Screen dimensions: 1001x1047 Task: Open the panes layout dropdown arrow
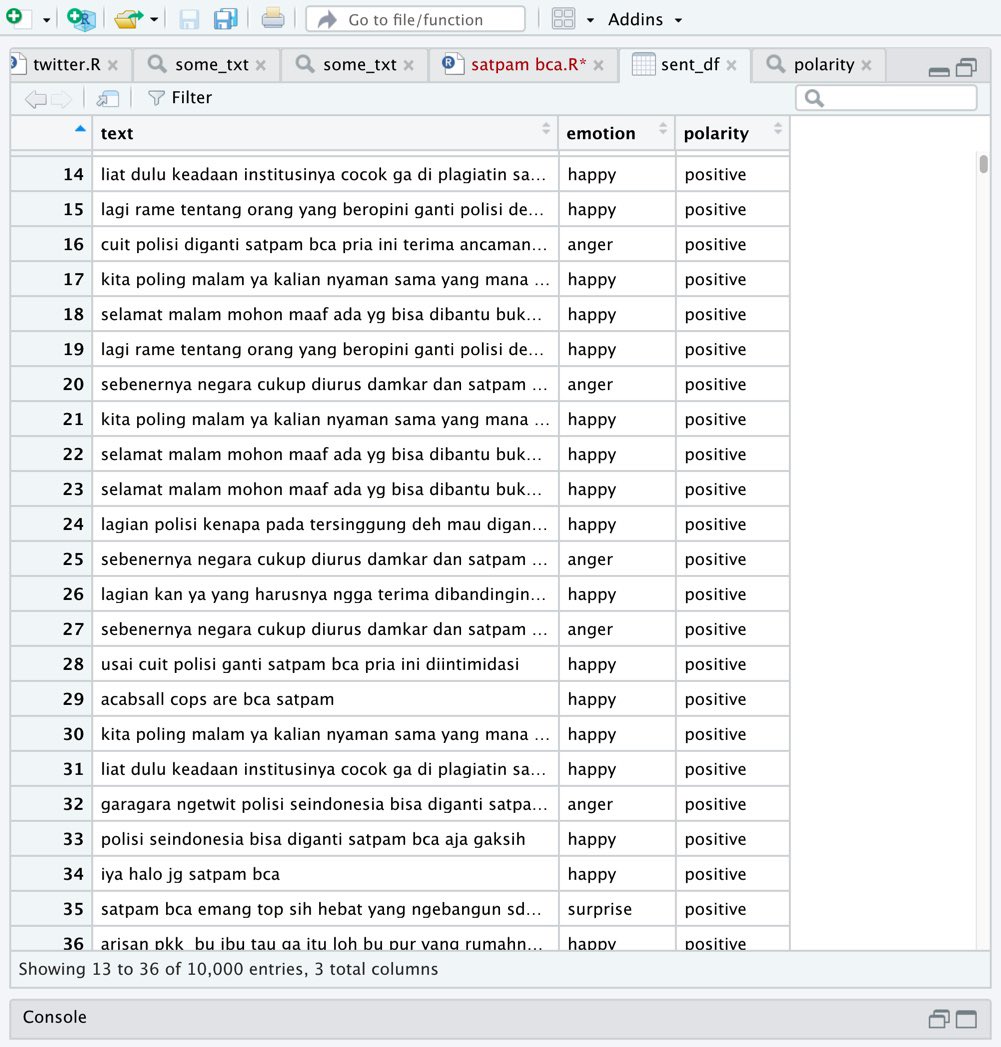(x=590, y=20)
